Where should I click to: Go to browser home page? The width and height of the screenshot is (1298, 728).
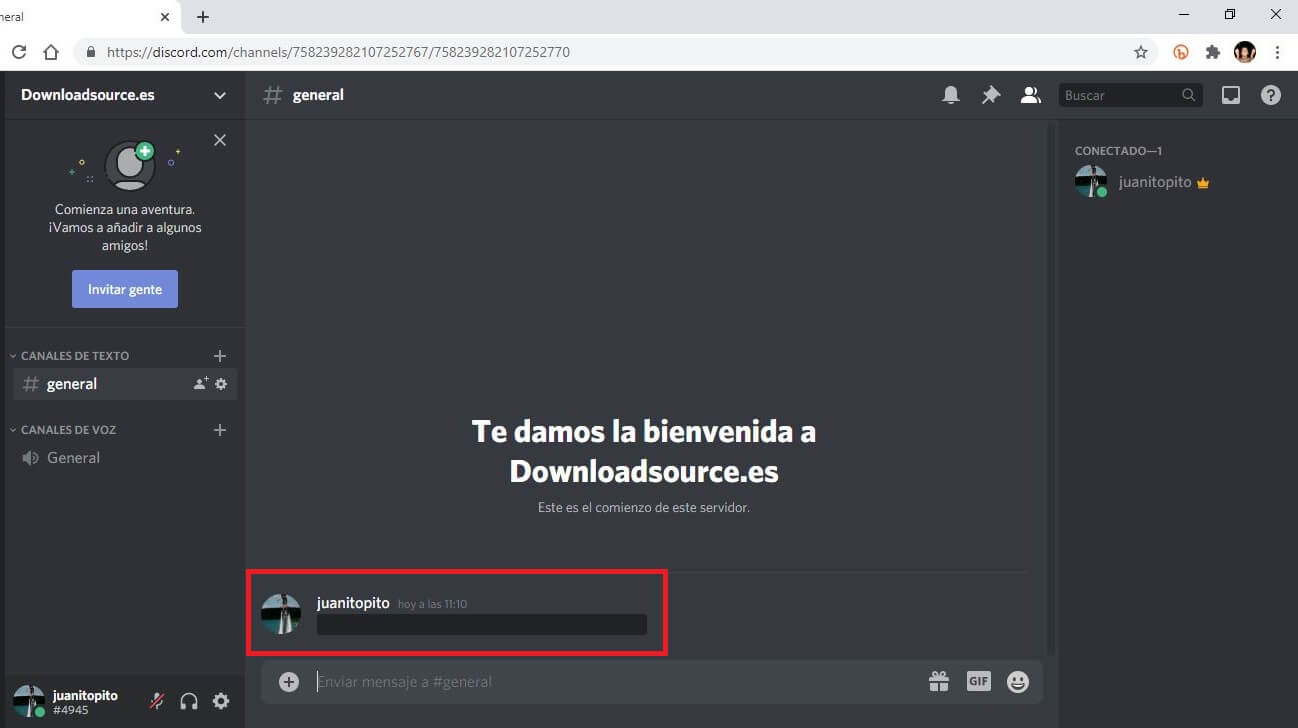(51, 52)
